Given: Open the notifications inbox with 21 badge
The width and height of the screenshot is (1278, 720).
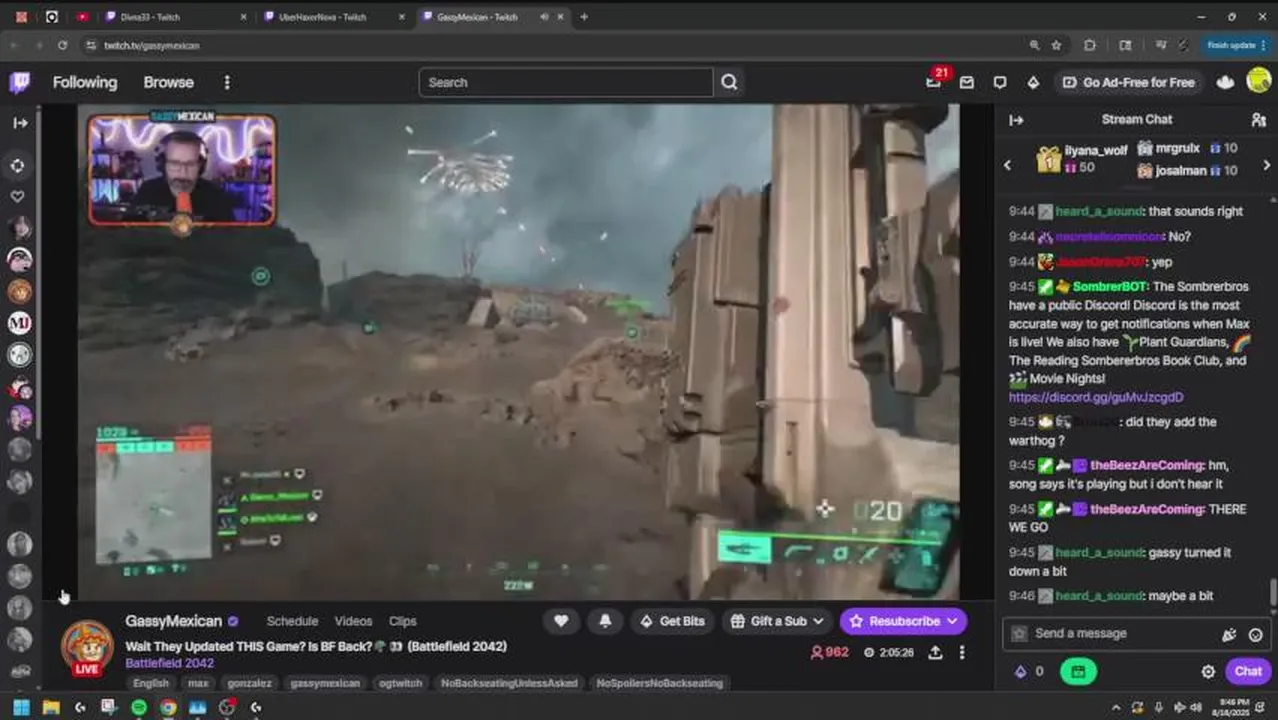Looking at the screenshot, I should click(x=934, y=81).
